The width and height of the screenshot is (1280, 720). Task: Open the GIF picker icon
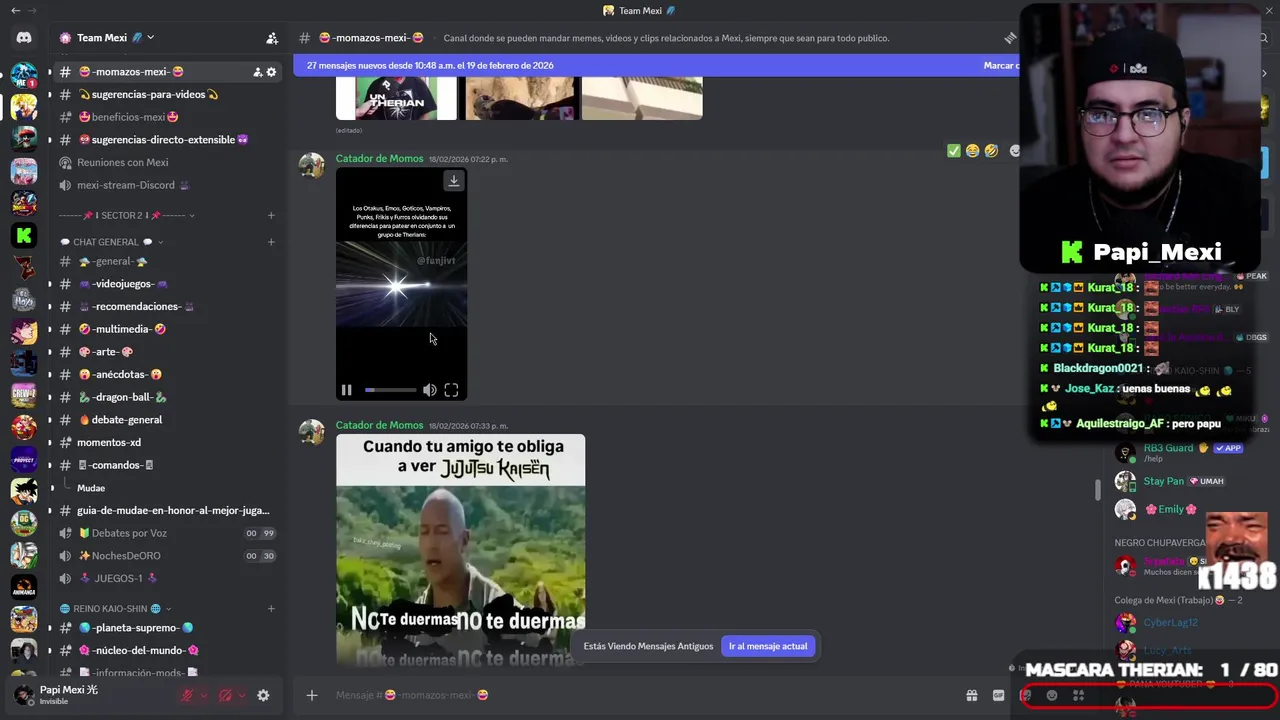point(998,695)
